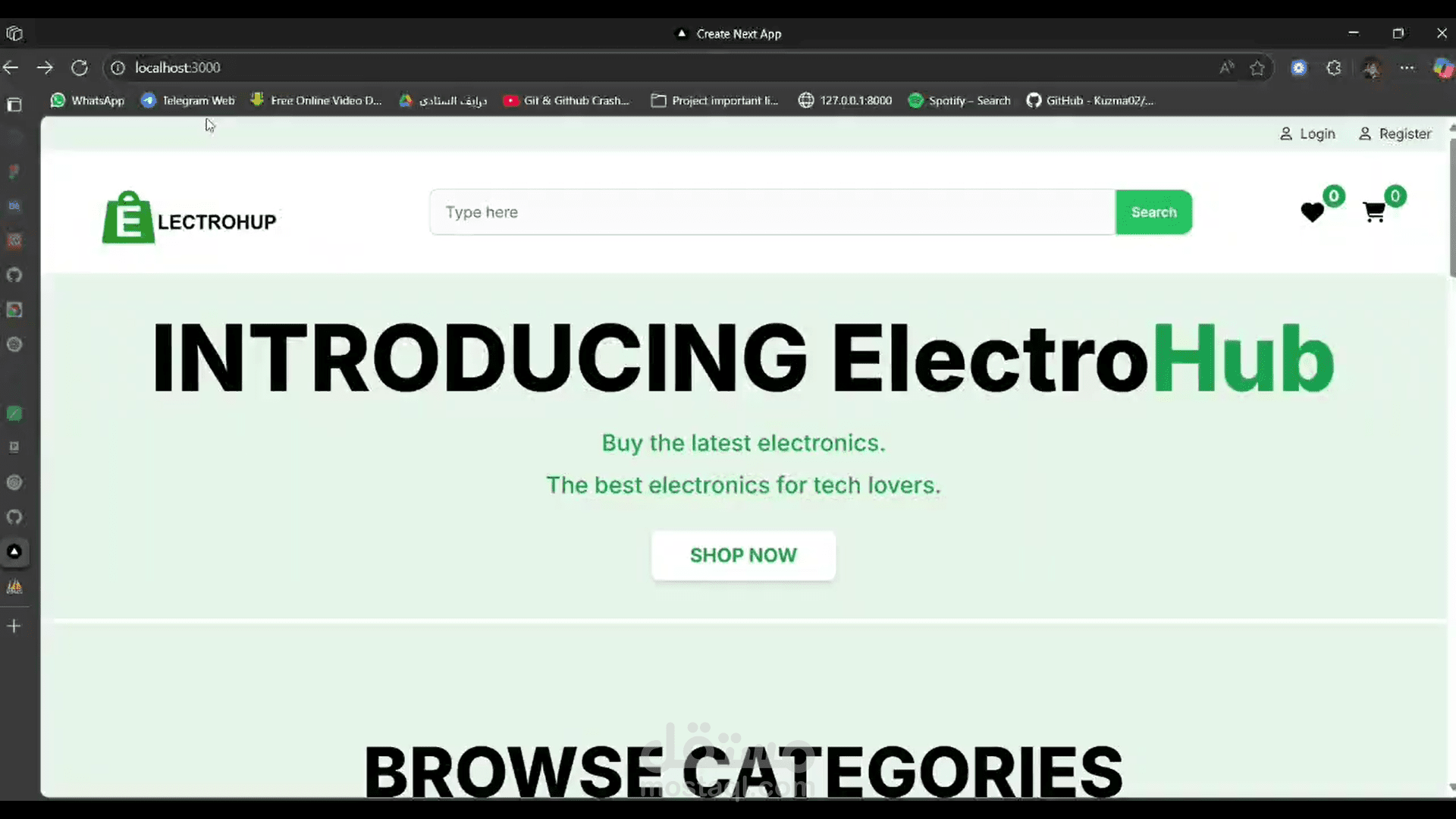Click the forward navigation arrow
This screenshot has width=1456, height=819.
point(45,67)
